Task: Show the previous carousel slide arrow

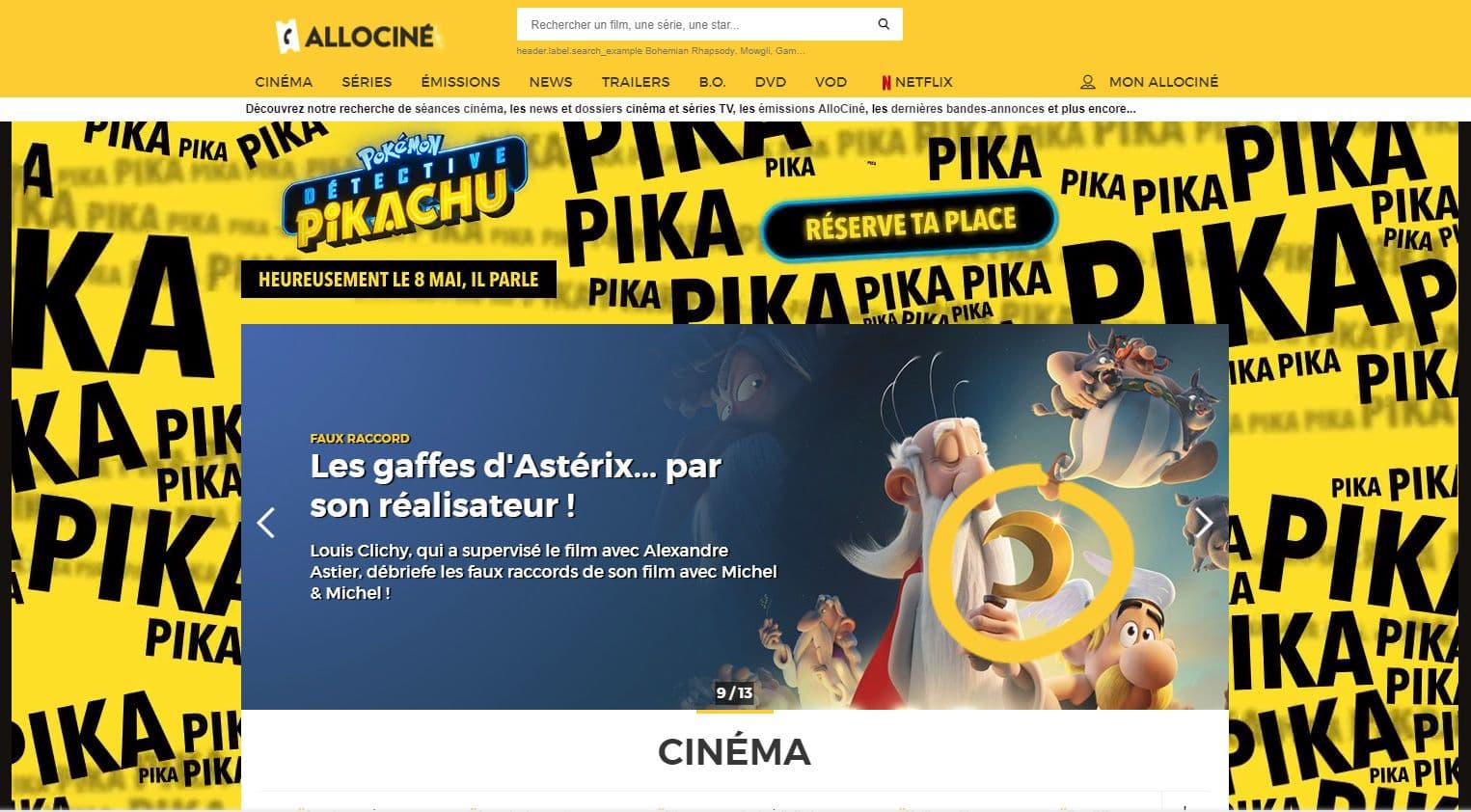Action: coord(266,523)
